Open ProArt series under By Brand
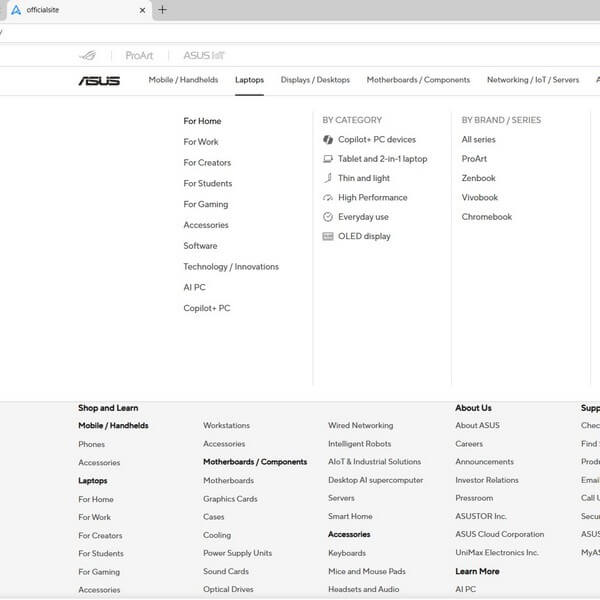 pos(474,159)
